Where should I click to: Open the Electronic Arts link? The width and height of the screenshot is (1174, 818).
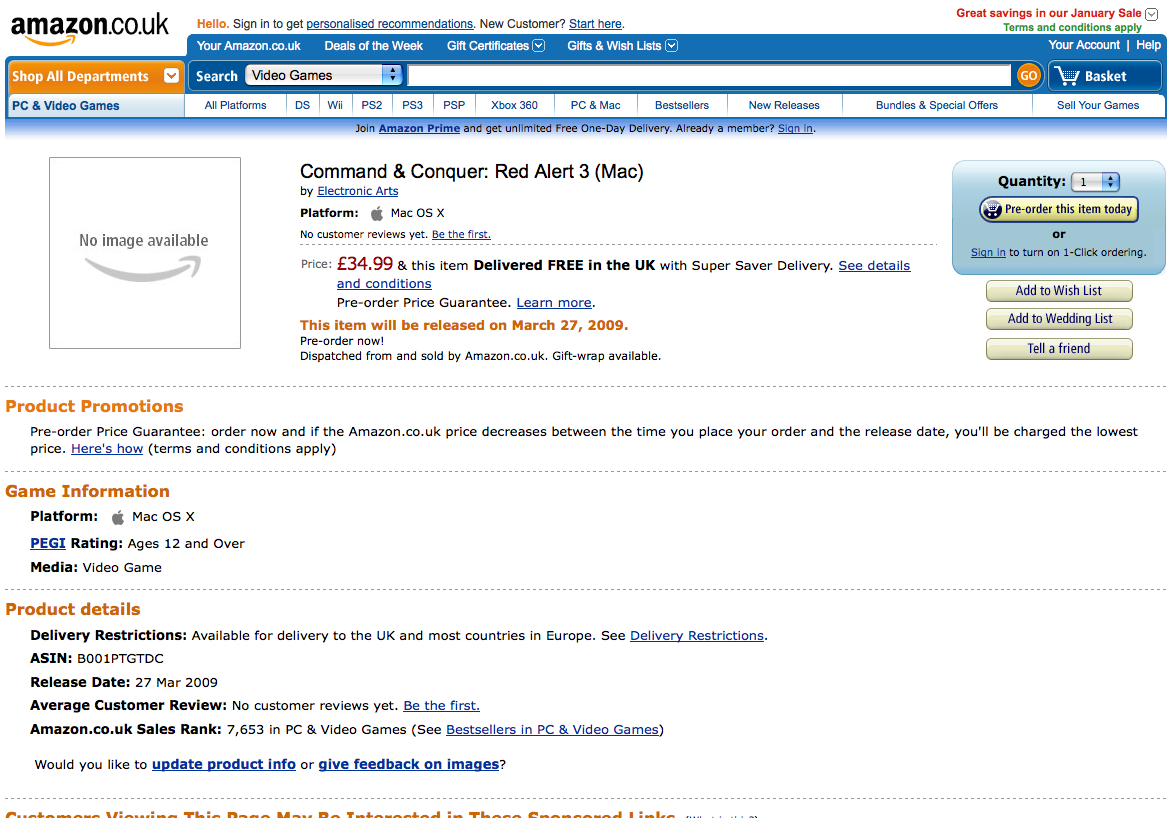click(x=358, y=191)
